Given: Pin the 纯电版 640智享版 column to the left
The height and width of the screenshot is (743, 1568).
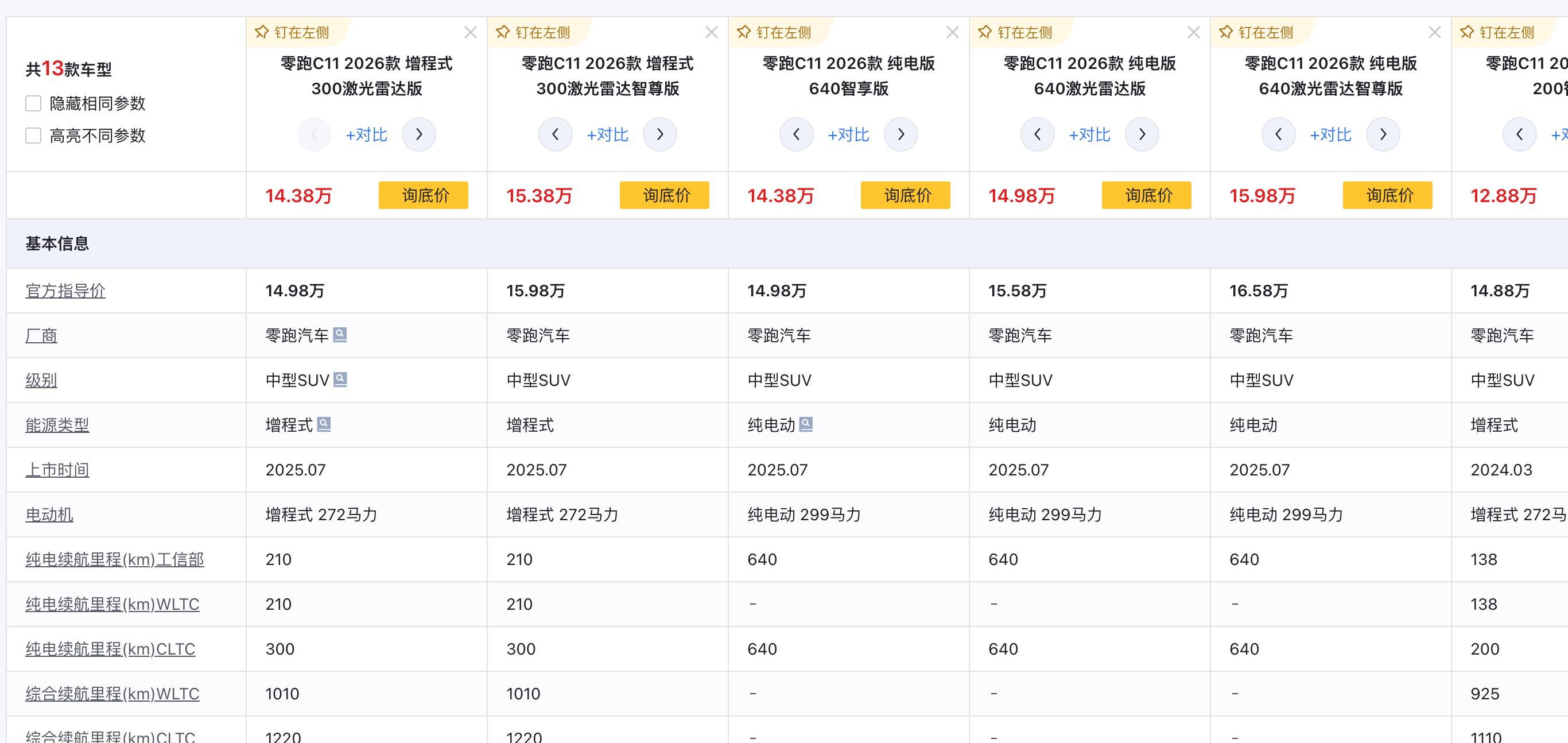Looking at the screenshot, I should coord(775,32).
